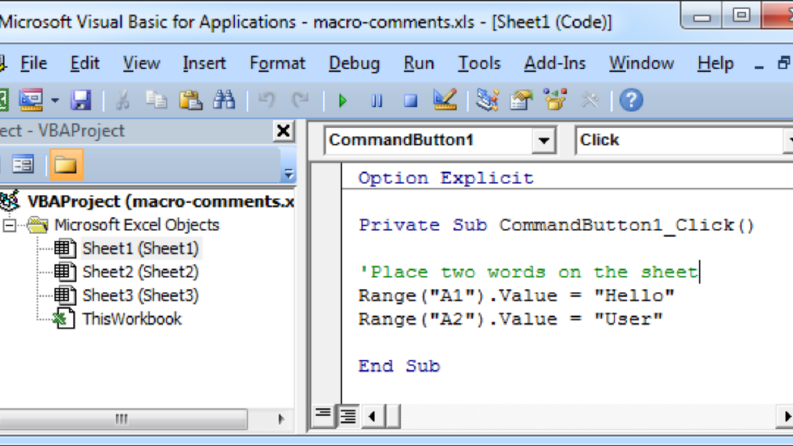Screen dimensions: 793x446
Task: Click the Range("A1").Value = "Hello" line
Action: click(x=516, y=295)
